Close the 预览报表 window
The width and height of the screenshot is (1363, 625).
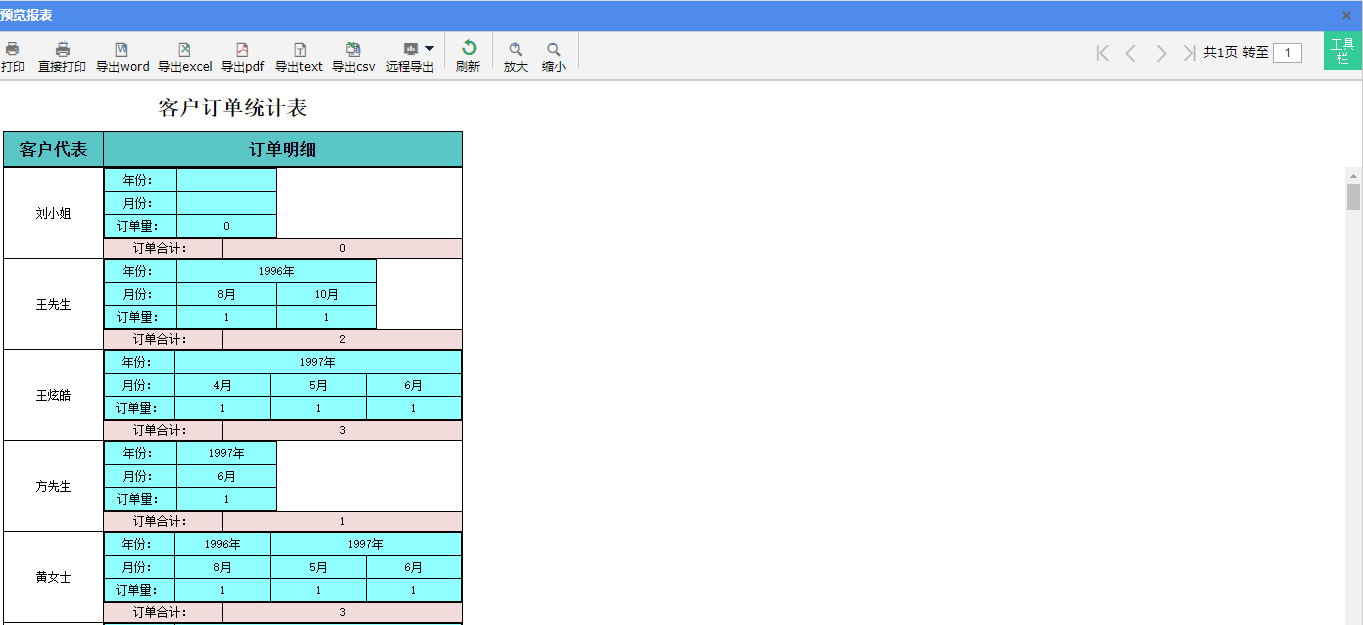(1346, 15)
